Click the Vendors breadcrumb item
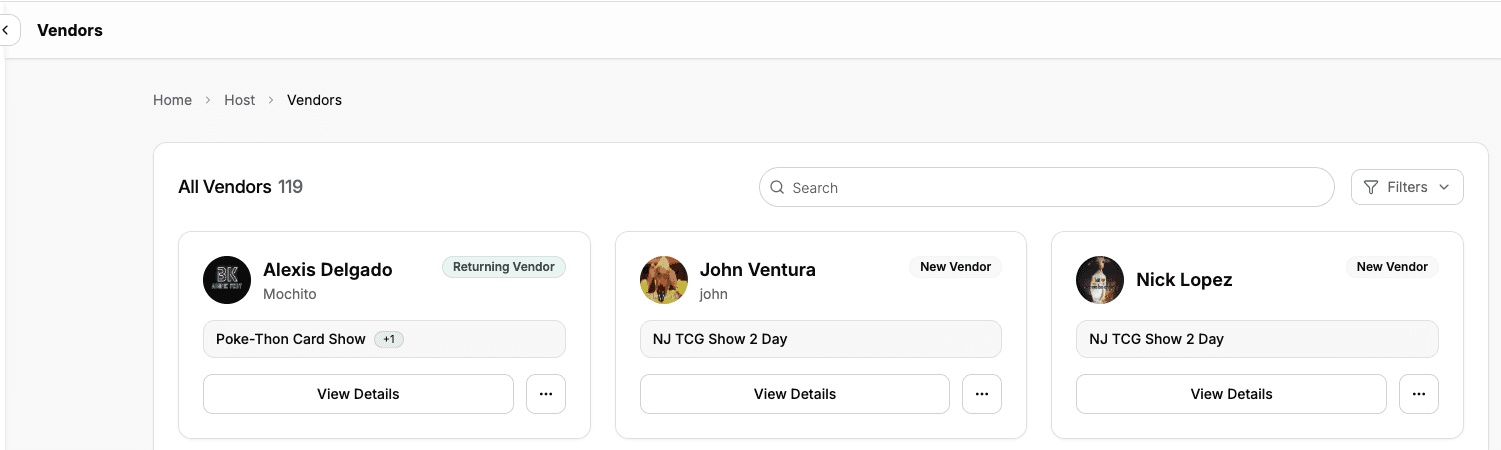This screenshot has width=1501, height=450. click(x=314, y=100)
